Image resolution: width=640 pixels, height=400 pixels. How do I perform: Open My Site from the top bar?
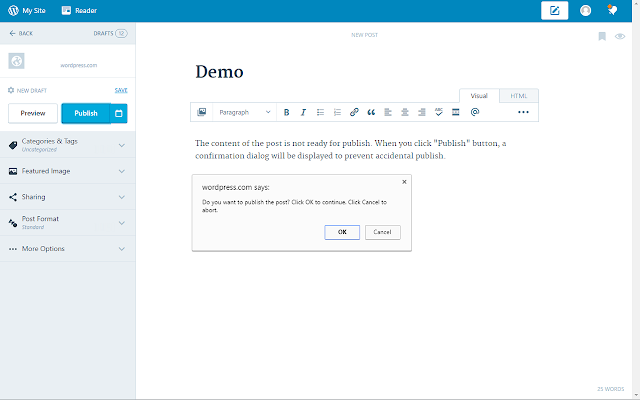(27, 10)
